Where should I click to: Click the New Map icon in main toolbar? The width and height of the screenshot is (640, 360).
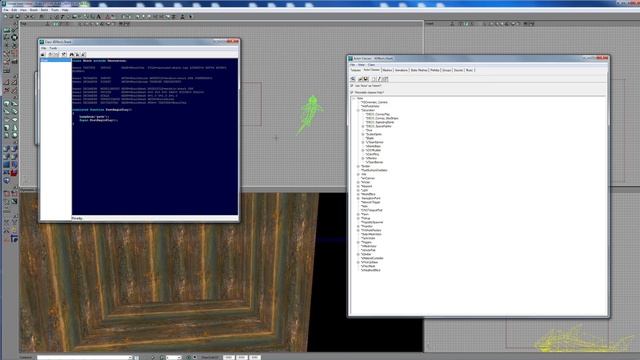(x=5, y=17)
